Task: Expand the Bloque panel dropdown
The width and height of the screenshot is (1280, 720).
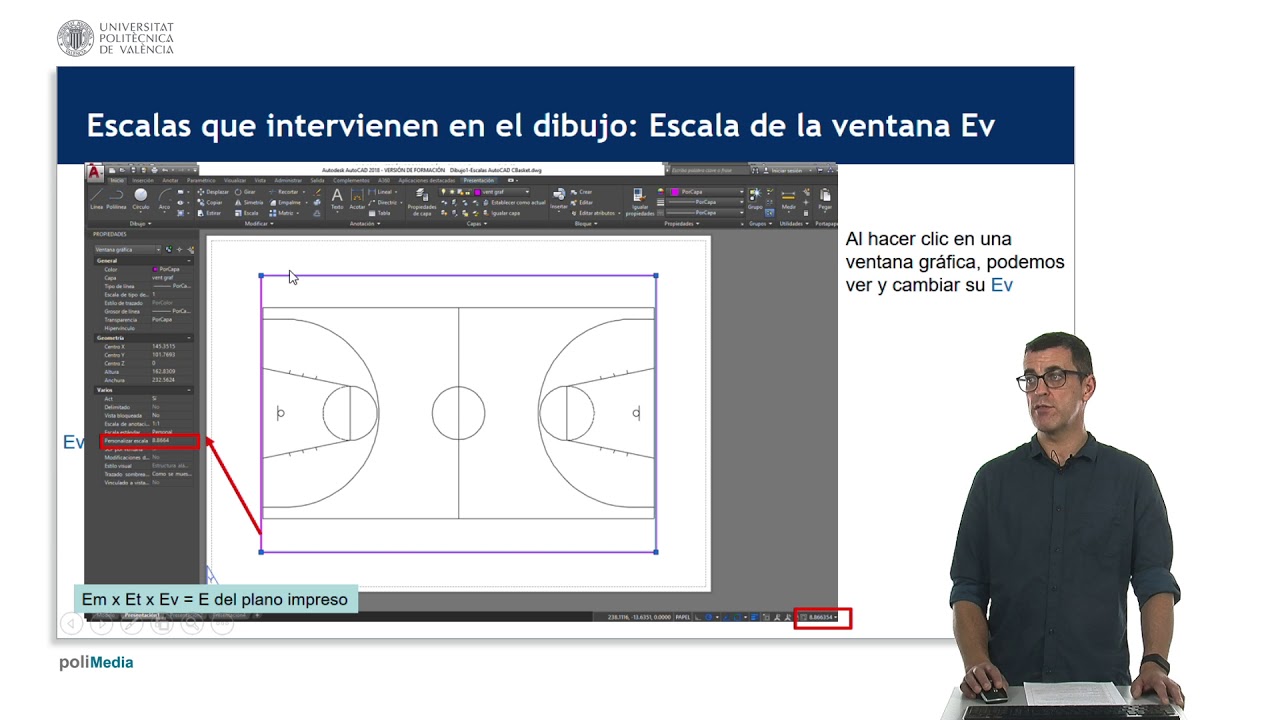Action: [586, 224]
